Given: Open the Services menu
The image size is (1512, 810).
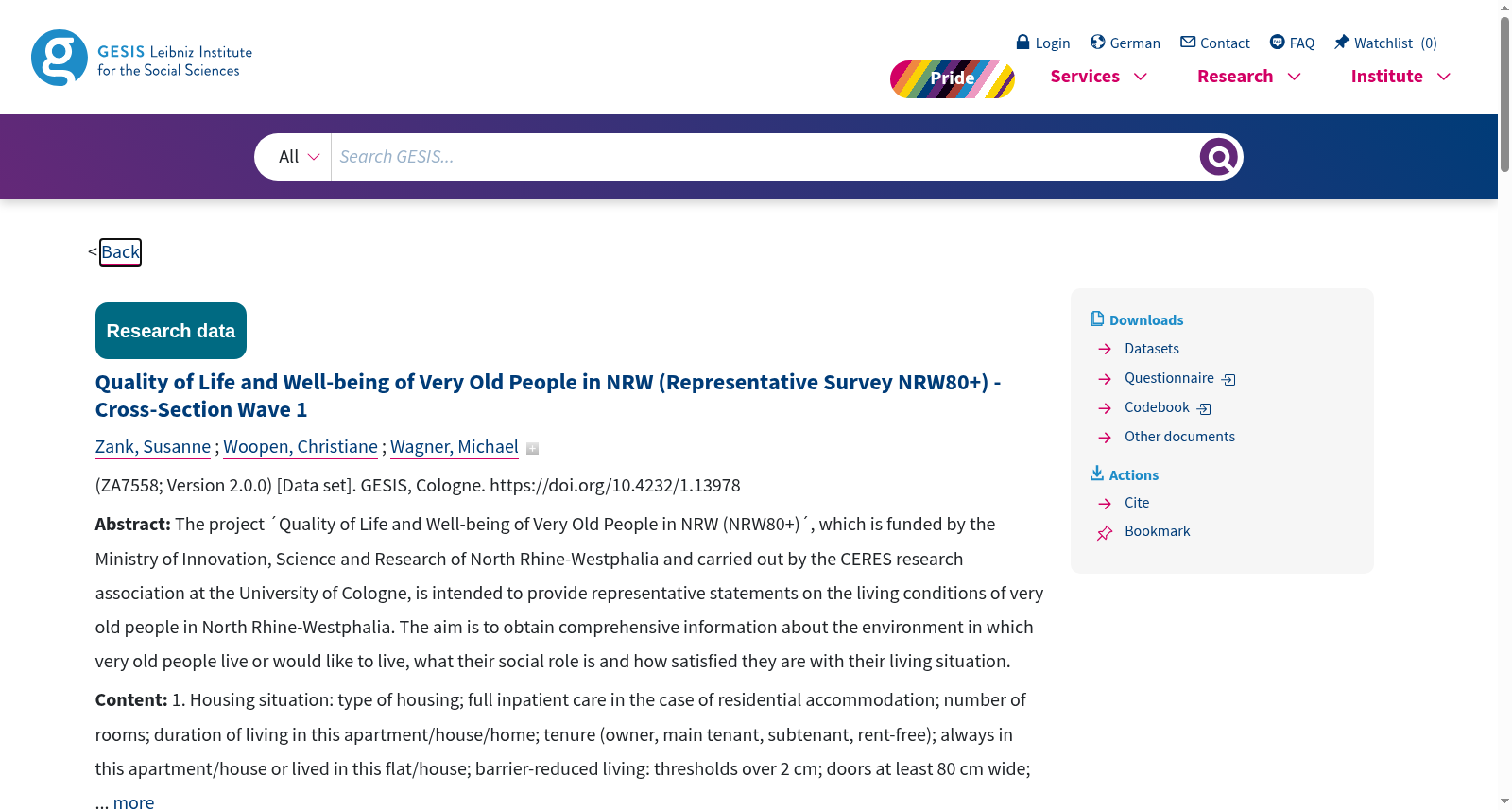Looking at the screenshot, I should tap(1085, 77).
